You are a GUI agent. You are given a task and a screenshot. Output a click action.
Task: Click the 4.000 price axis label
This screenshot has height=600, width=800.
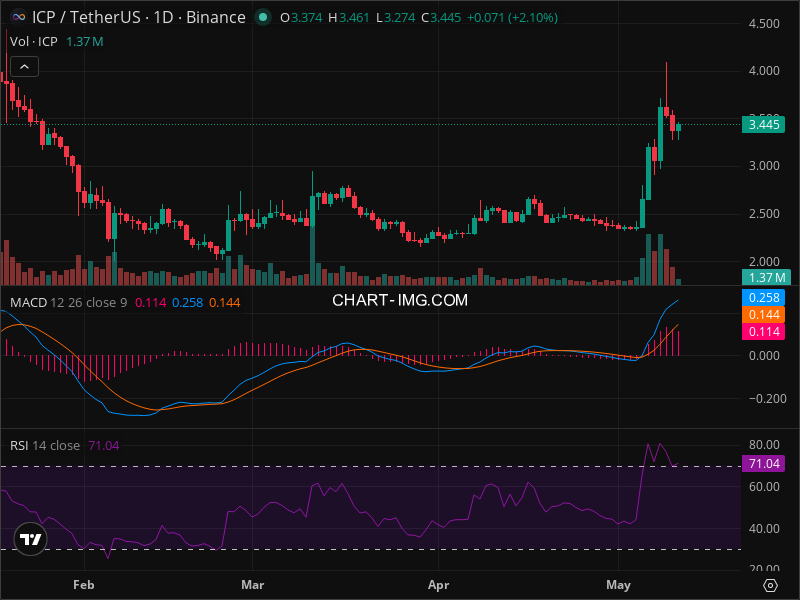point(764,70)
